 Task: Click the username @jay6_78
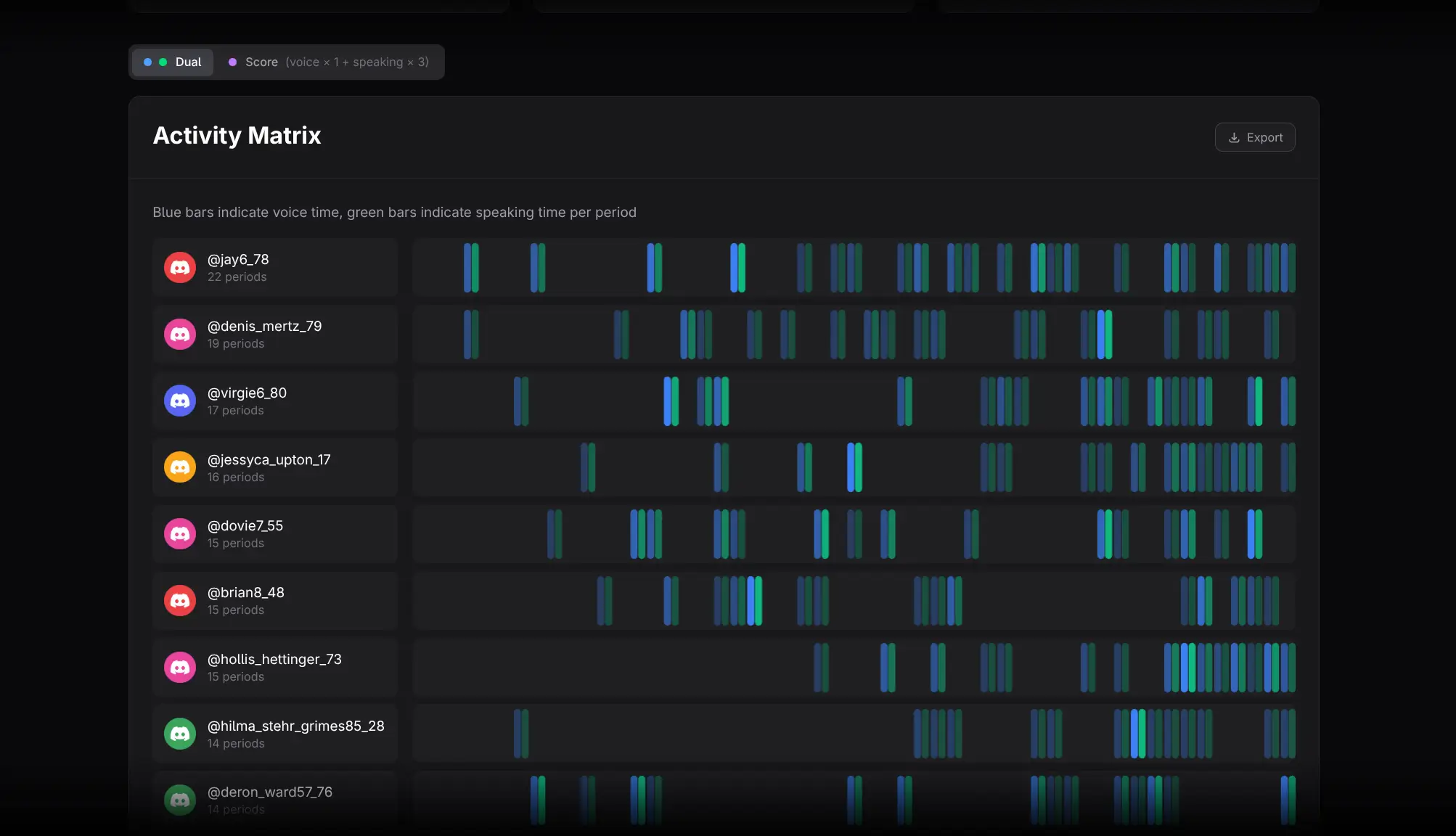coord(238,259)
